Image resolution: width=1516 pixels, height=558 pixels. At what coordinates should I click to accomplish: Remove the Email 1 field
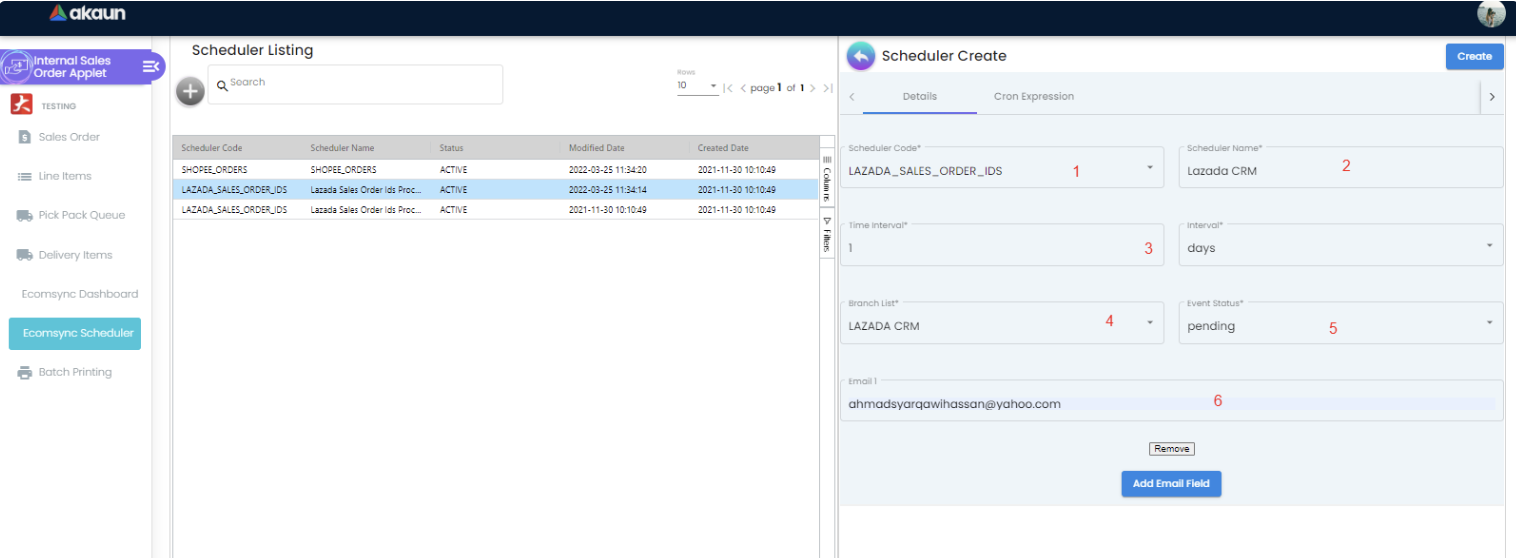pyautogui.click(x=1171, y=449)
